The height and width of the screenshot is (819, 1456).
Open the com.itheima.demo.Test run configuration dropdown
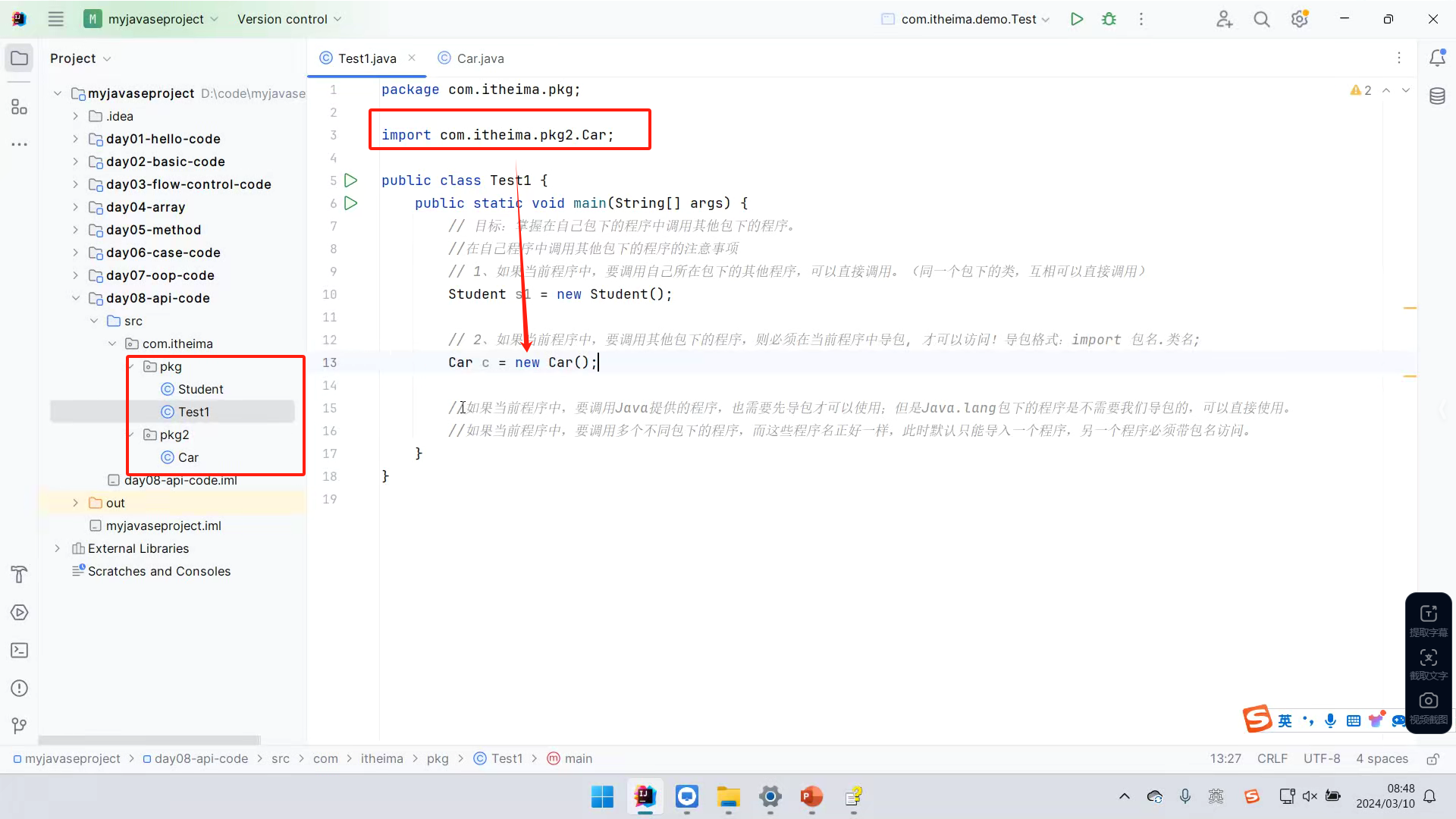(967, 19)
